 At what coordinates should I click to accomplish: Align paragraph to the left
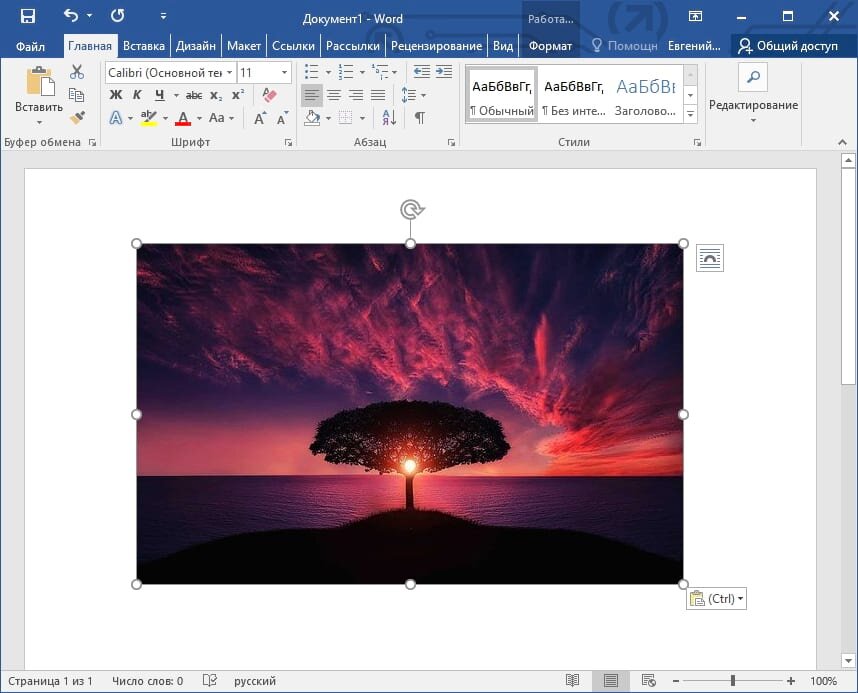coord(311,95)
